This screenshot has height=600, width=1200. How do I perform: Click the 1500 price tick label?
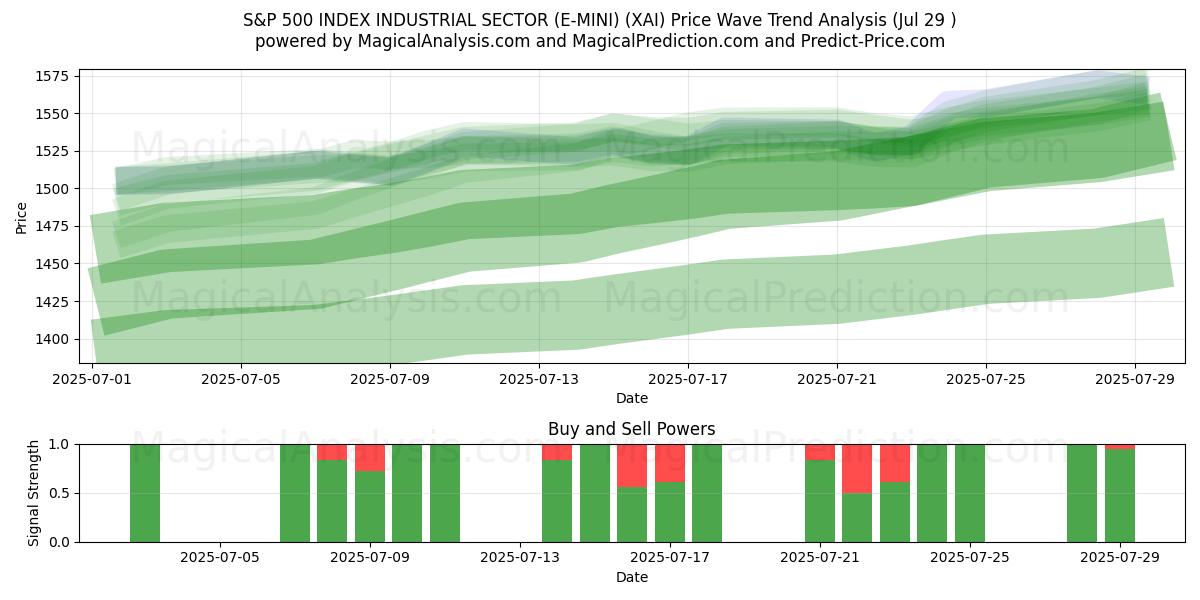click(x=52, y=188)
